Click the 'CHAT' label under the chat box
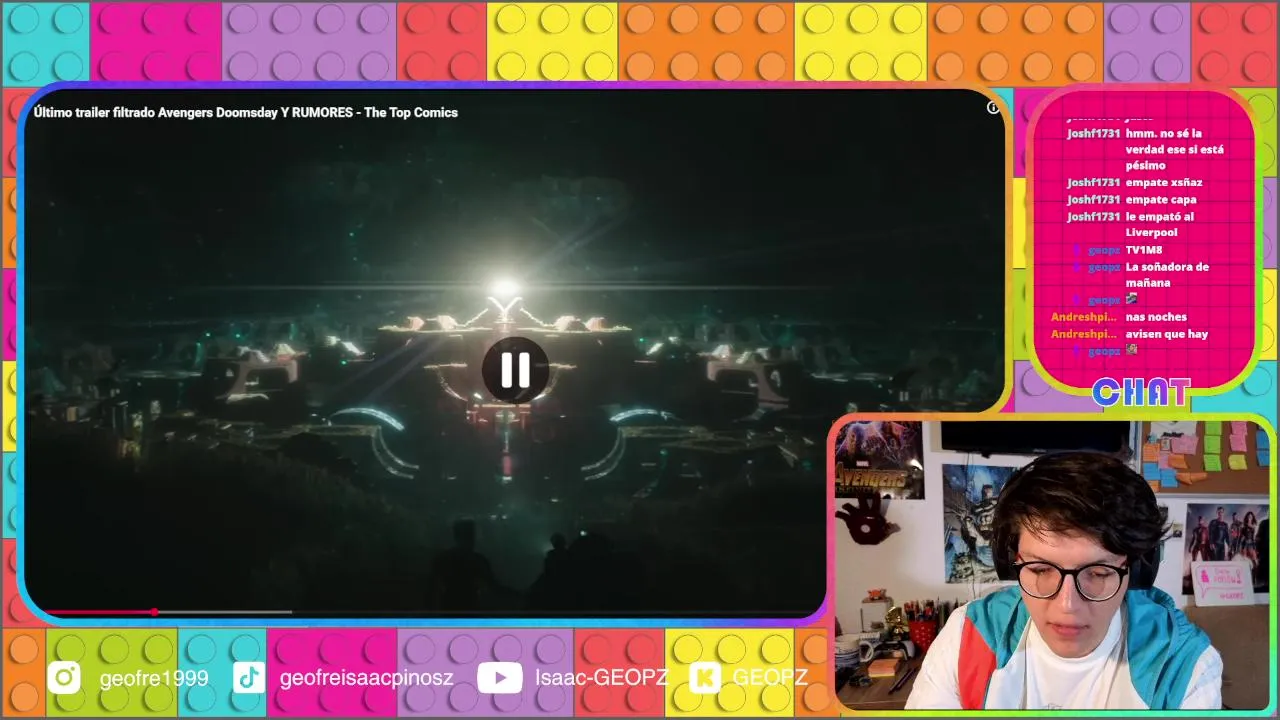Image resolution: width=1280 pixels, height=720 pixels. 1141,392
